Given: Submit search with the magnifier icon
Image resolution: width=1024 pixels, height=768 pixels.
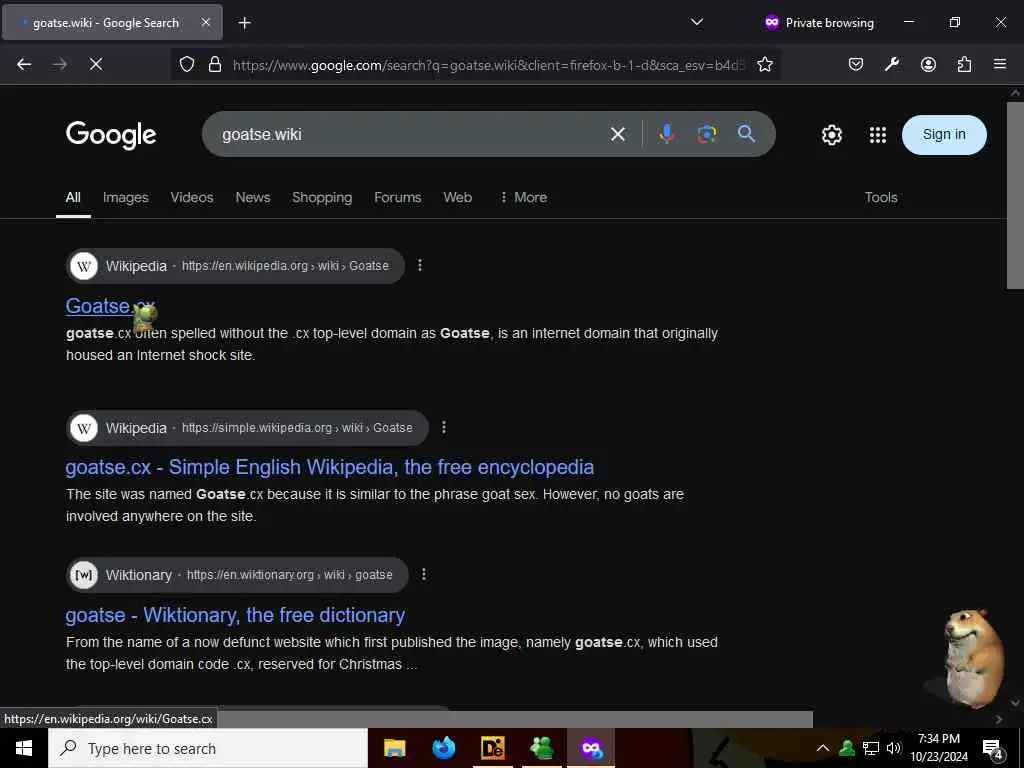Looking at the screenshot, I should (x=746, y=134).
